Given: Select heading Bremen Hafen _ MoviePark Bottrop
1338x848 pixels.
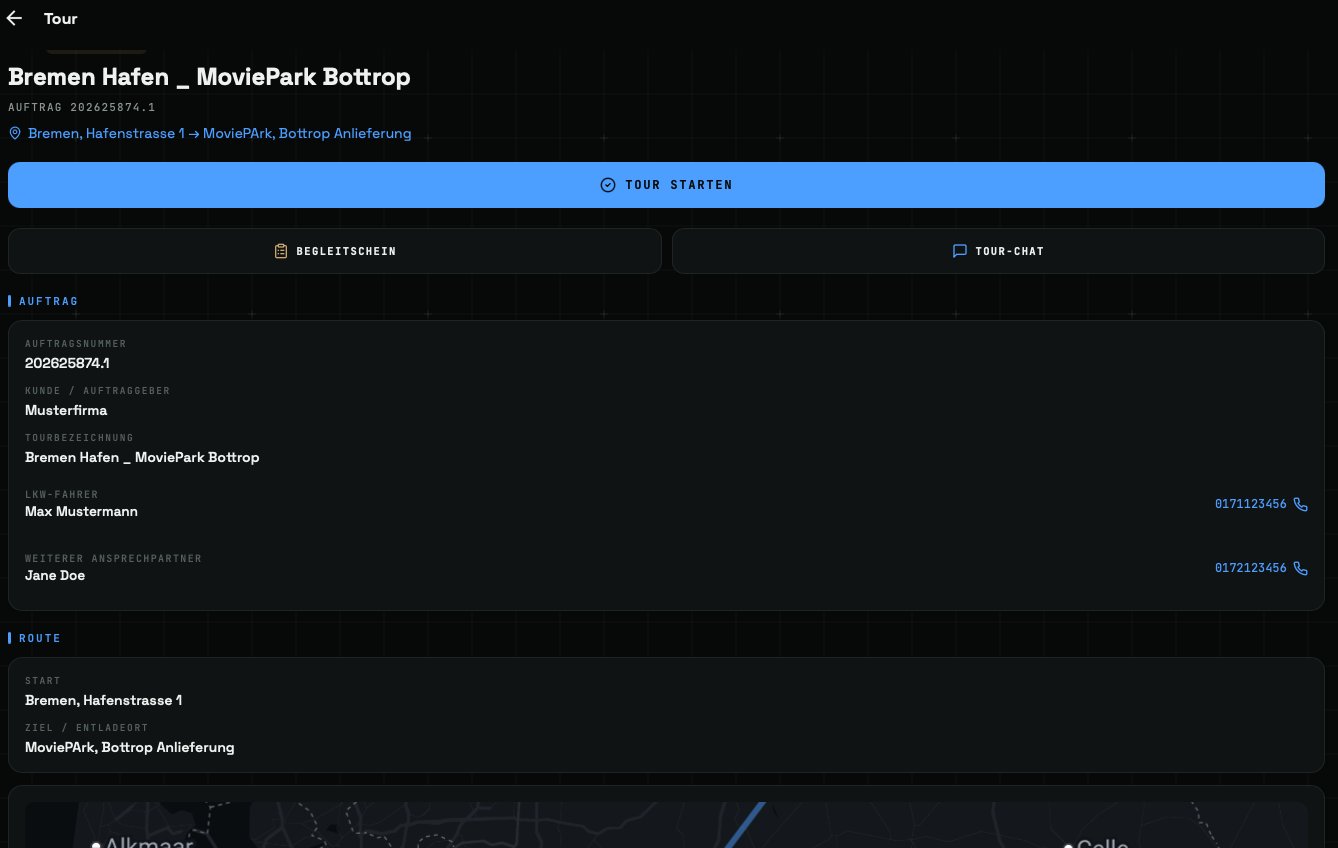Looking at the screenshot, I should (x=209, y=77).
